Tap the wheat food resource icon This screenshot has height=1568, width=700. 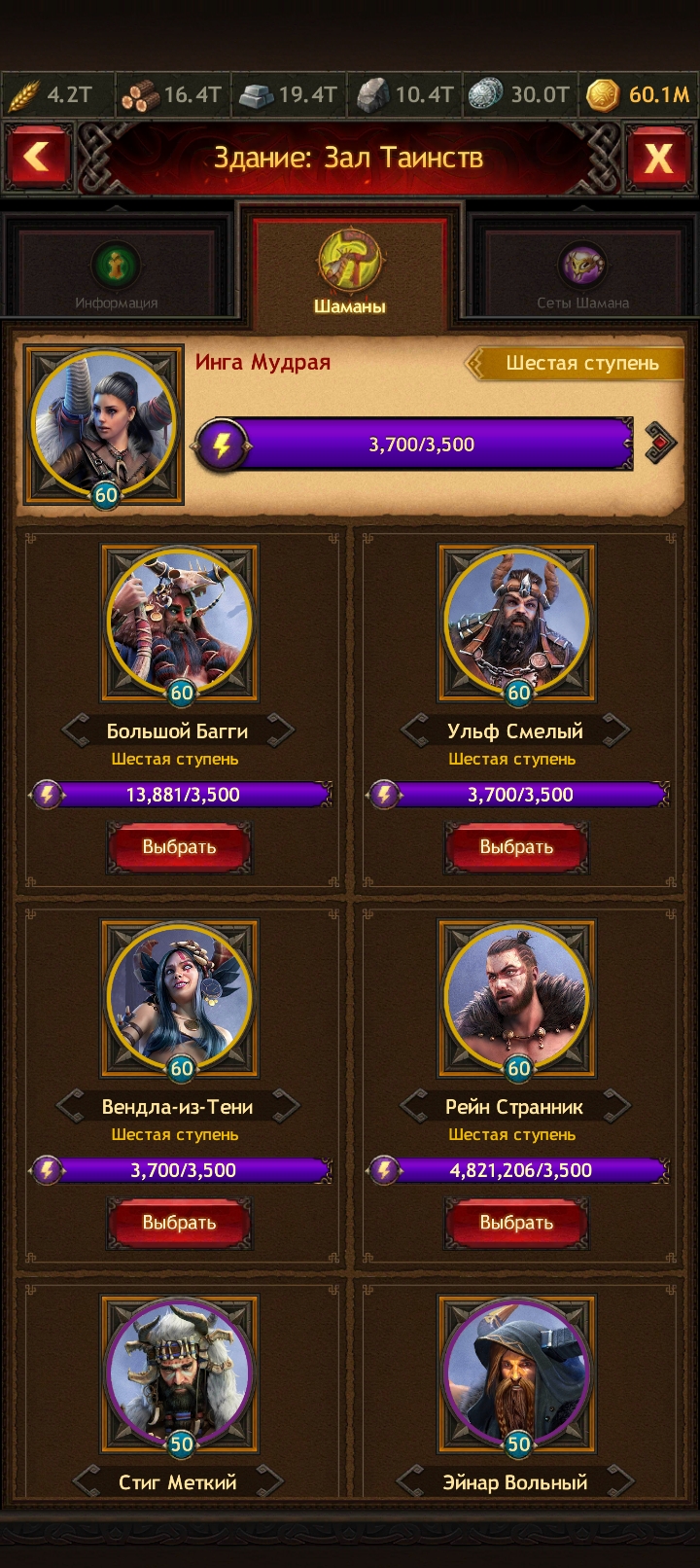(x=23, y=94)
